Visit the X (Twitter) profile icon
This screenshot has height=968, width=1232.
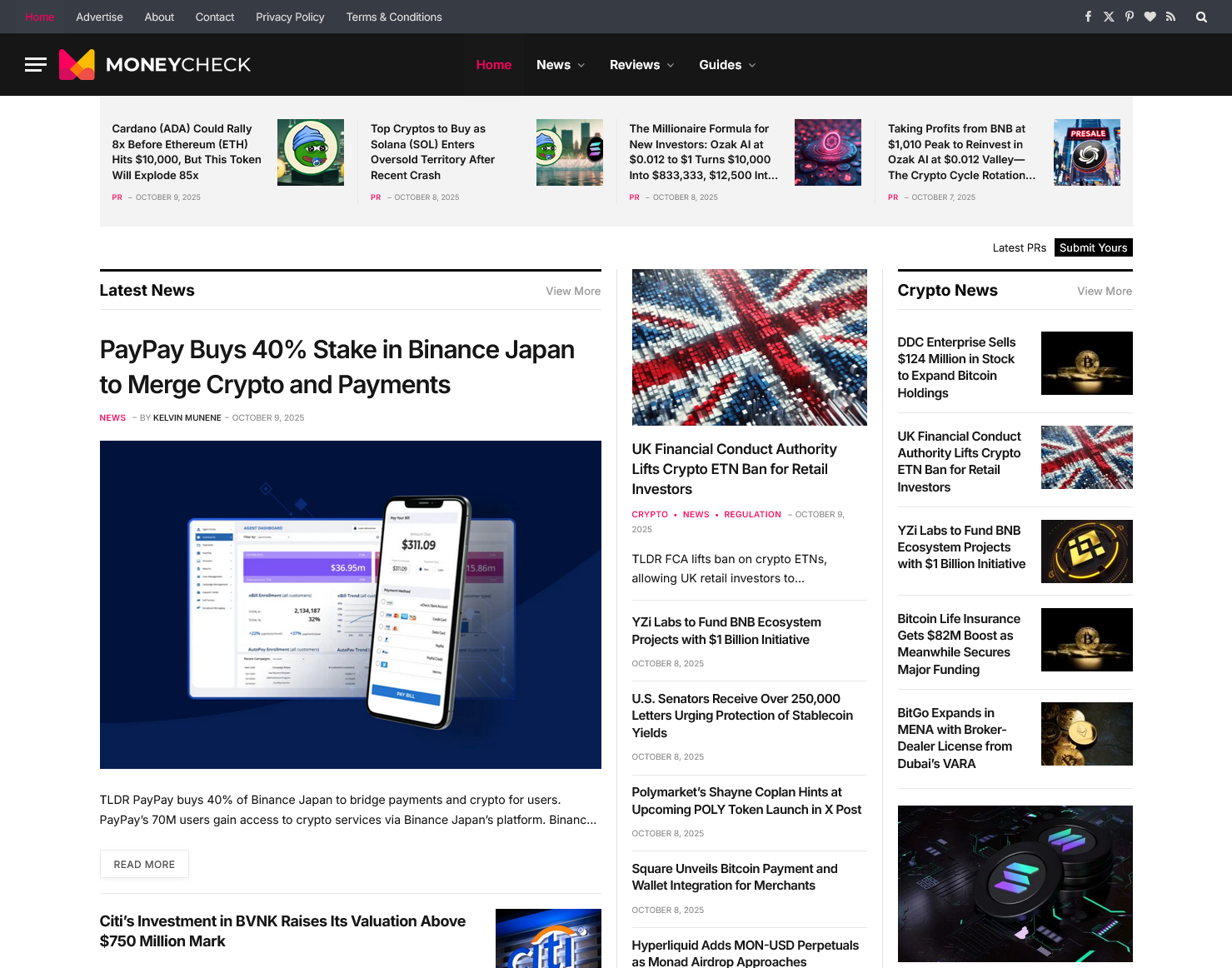click(1109, 17)
